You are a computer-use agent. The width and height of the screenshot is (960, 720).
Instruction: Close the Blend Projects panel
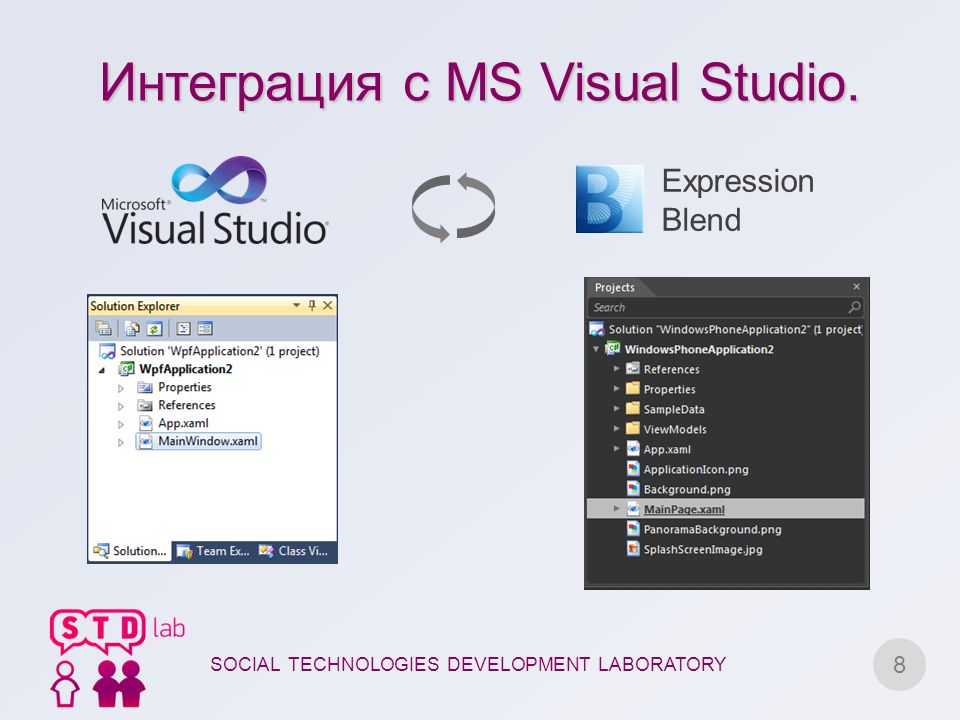tap(857, 287)
